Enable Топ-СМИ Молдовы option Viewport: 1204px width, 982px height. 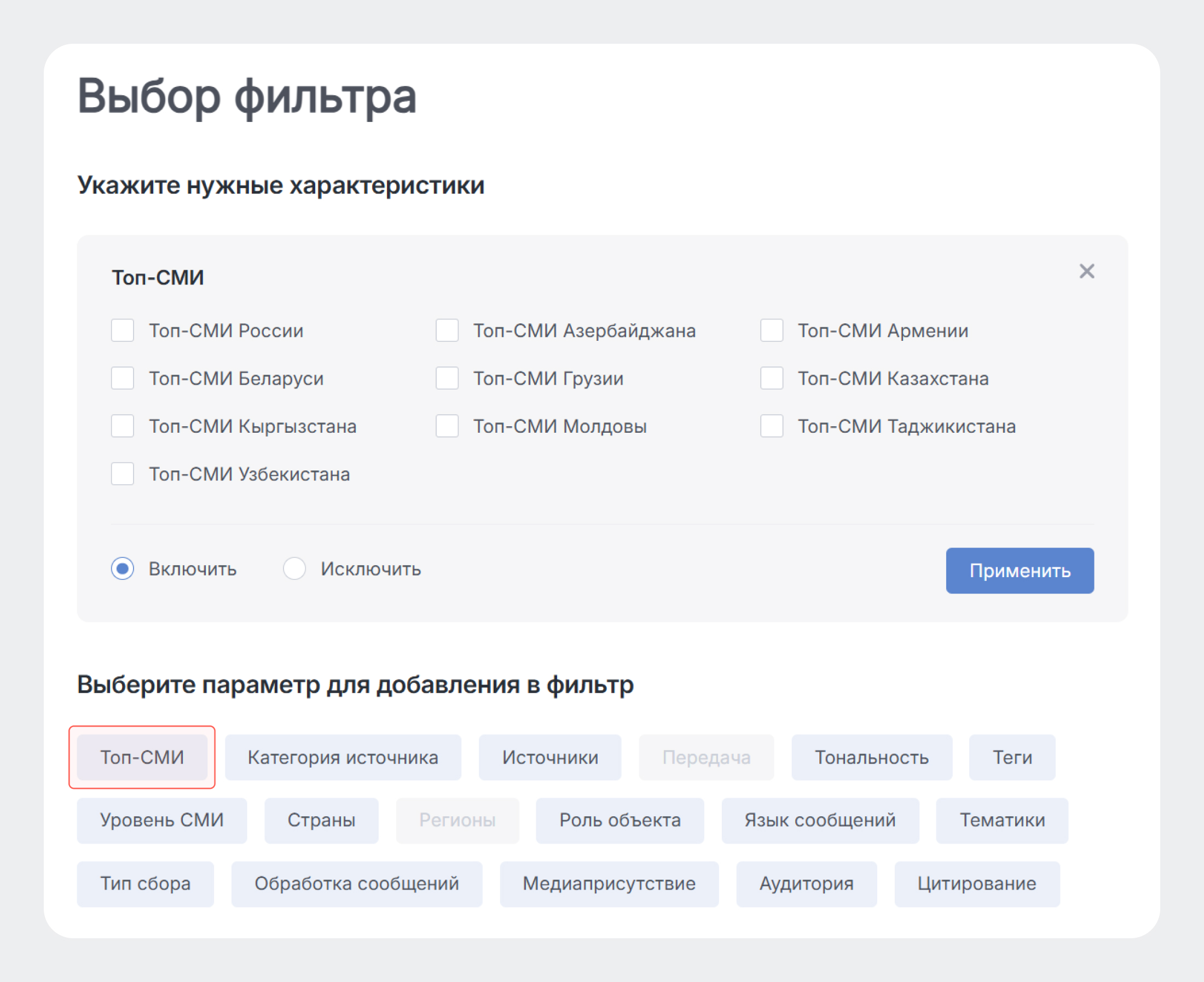(x=447, y=427)
